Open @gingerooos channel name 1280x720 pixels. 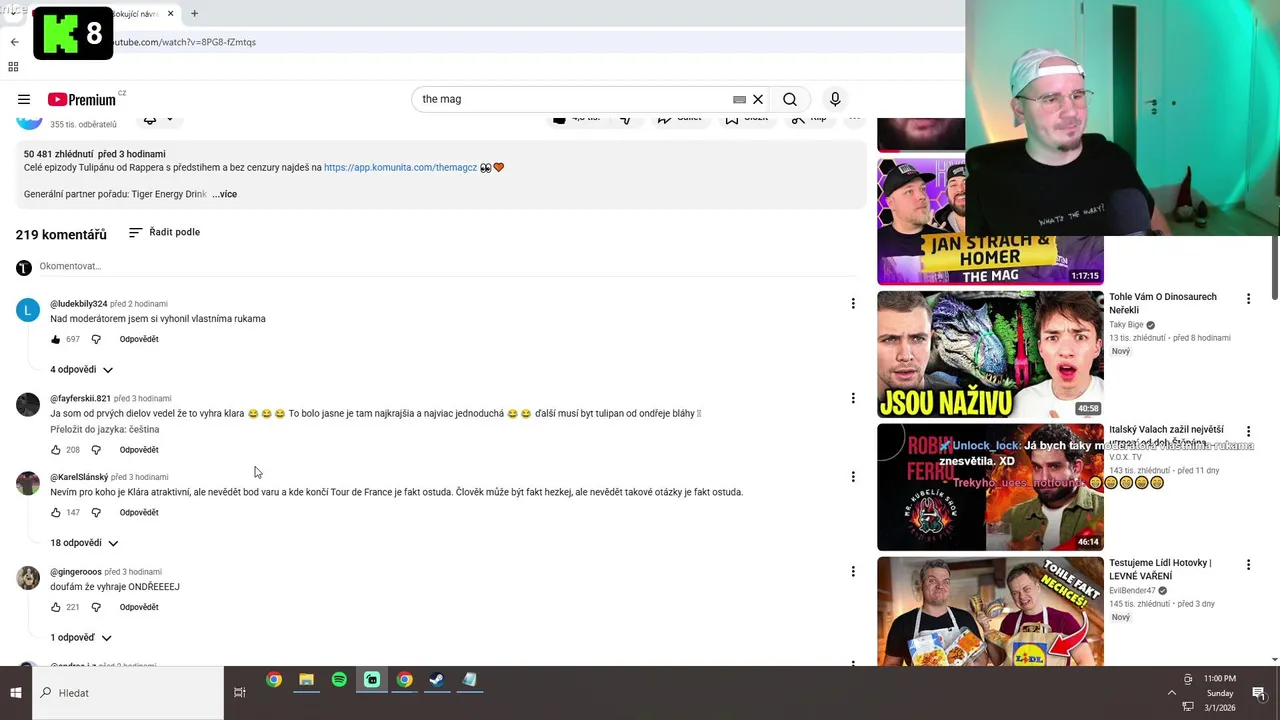[76, 572]
